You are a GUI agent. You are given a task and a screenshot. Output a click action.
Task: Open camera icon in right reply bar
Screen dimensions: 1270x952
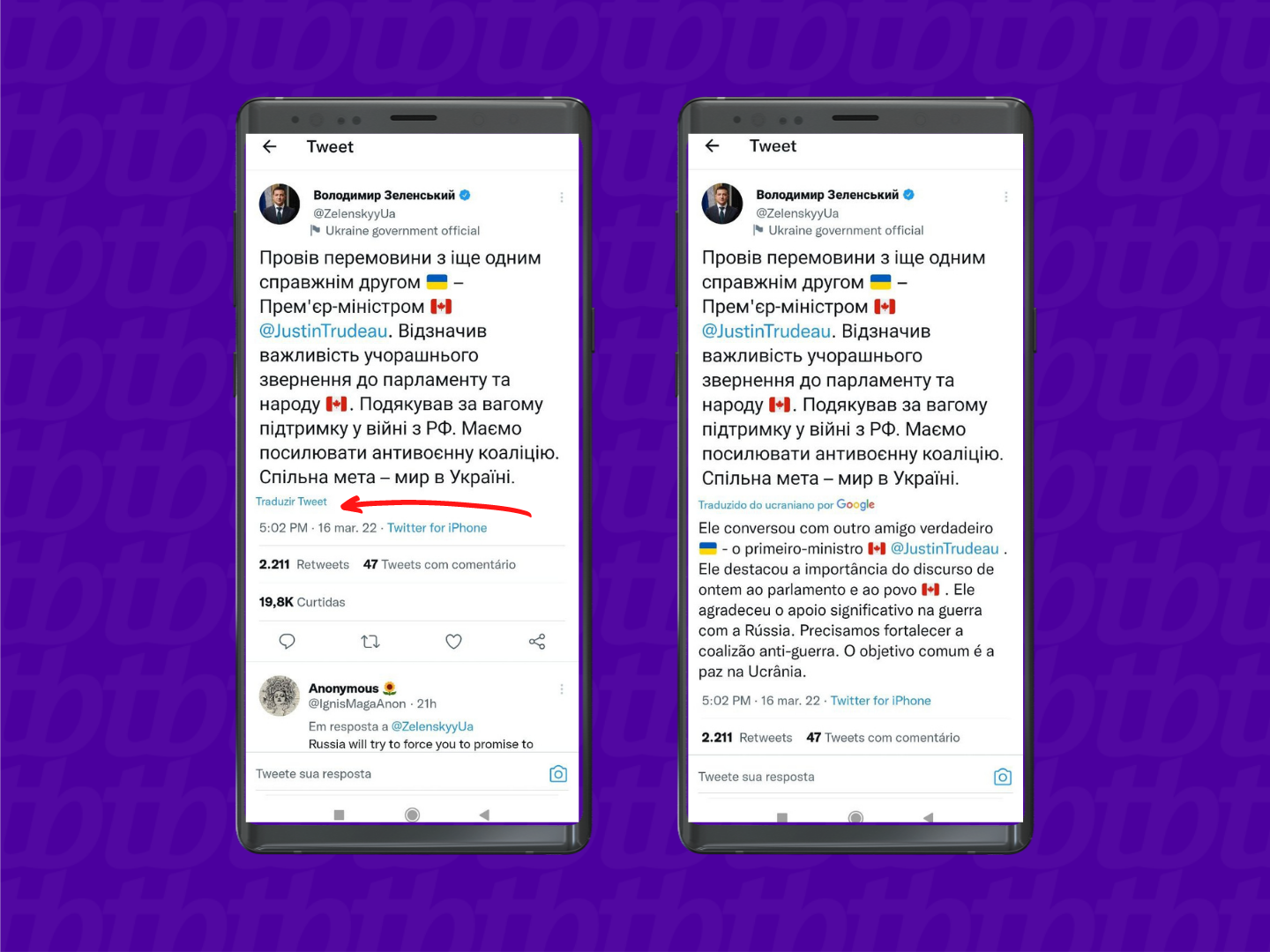pos(1003,777)
